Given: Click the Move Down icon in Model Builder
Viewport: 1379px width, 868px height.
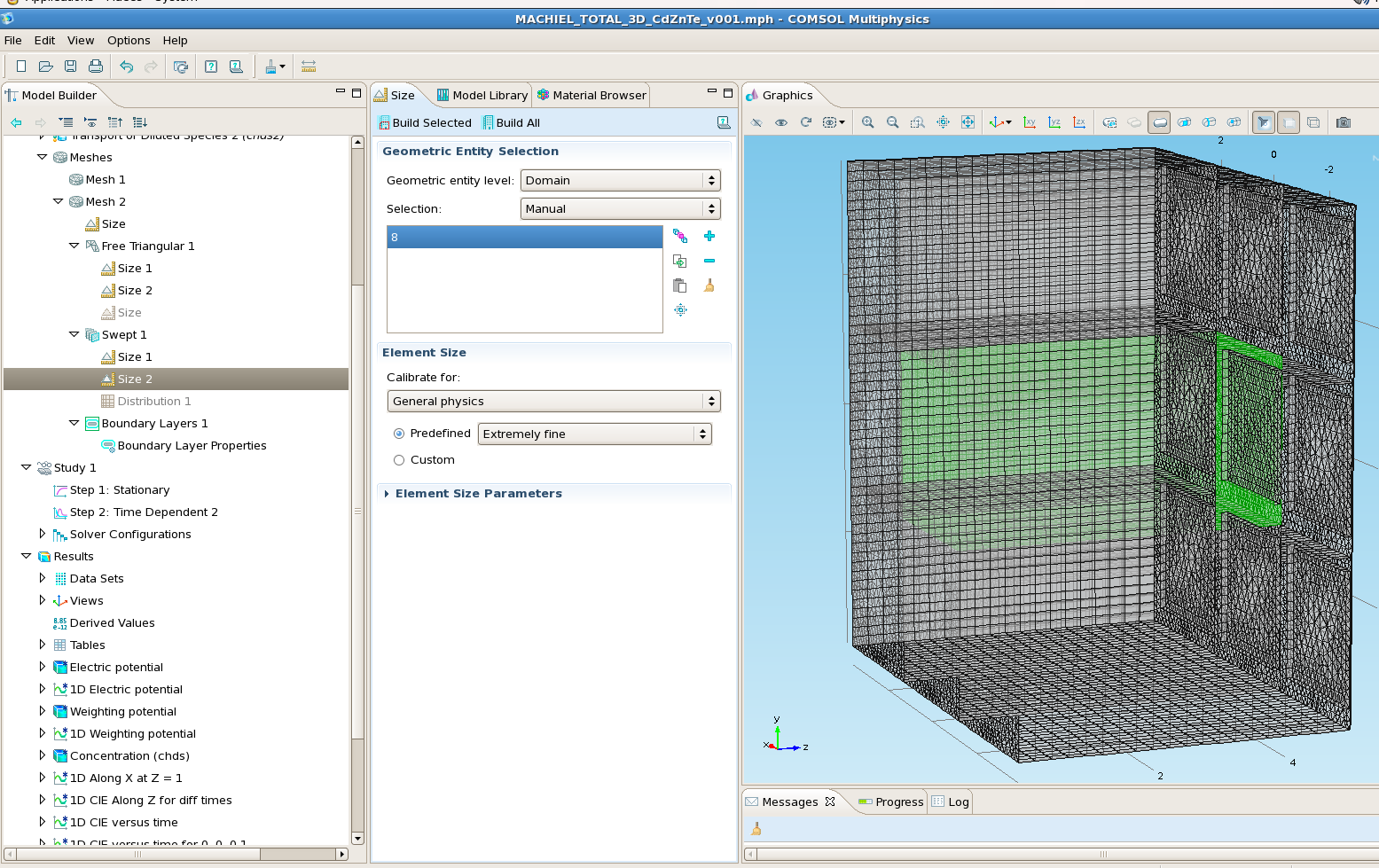Looking at the screenshot, I should coord(140,122).
